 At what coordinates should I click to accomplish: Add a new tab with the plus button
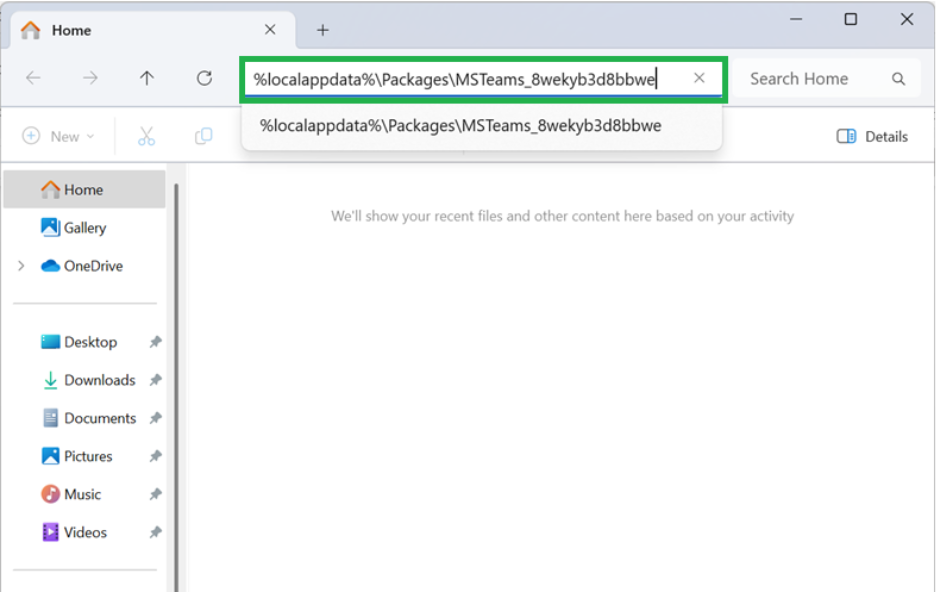(323, 30)
